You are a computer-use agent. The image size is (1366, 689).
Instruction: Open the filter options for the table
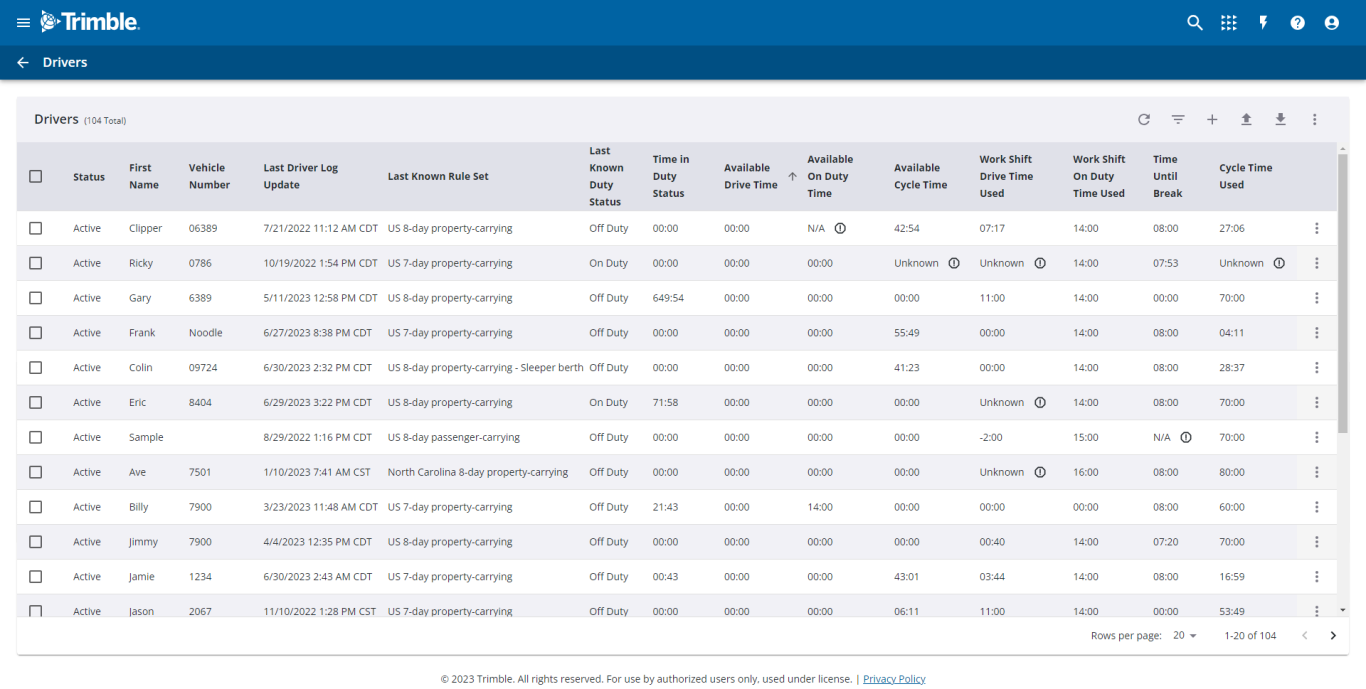pos(1178,119)
